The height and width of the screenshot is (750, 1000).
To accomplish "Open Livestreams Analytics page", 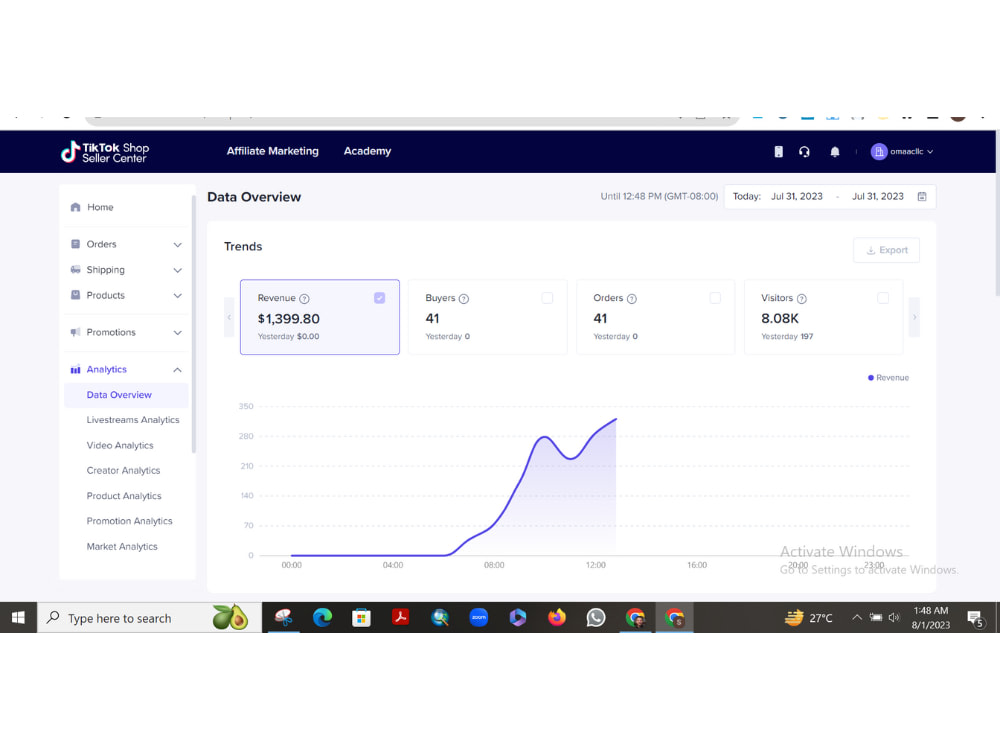I will coord(133,420).
